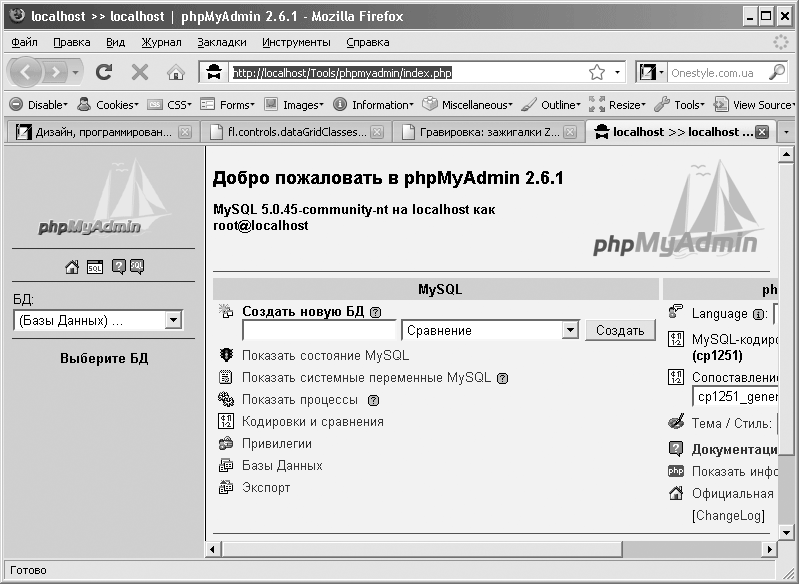
Task: Click the info icon beside Language
Action: pos(758,314)
